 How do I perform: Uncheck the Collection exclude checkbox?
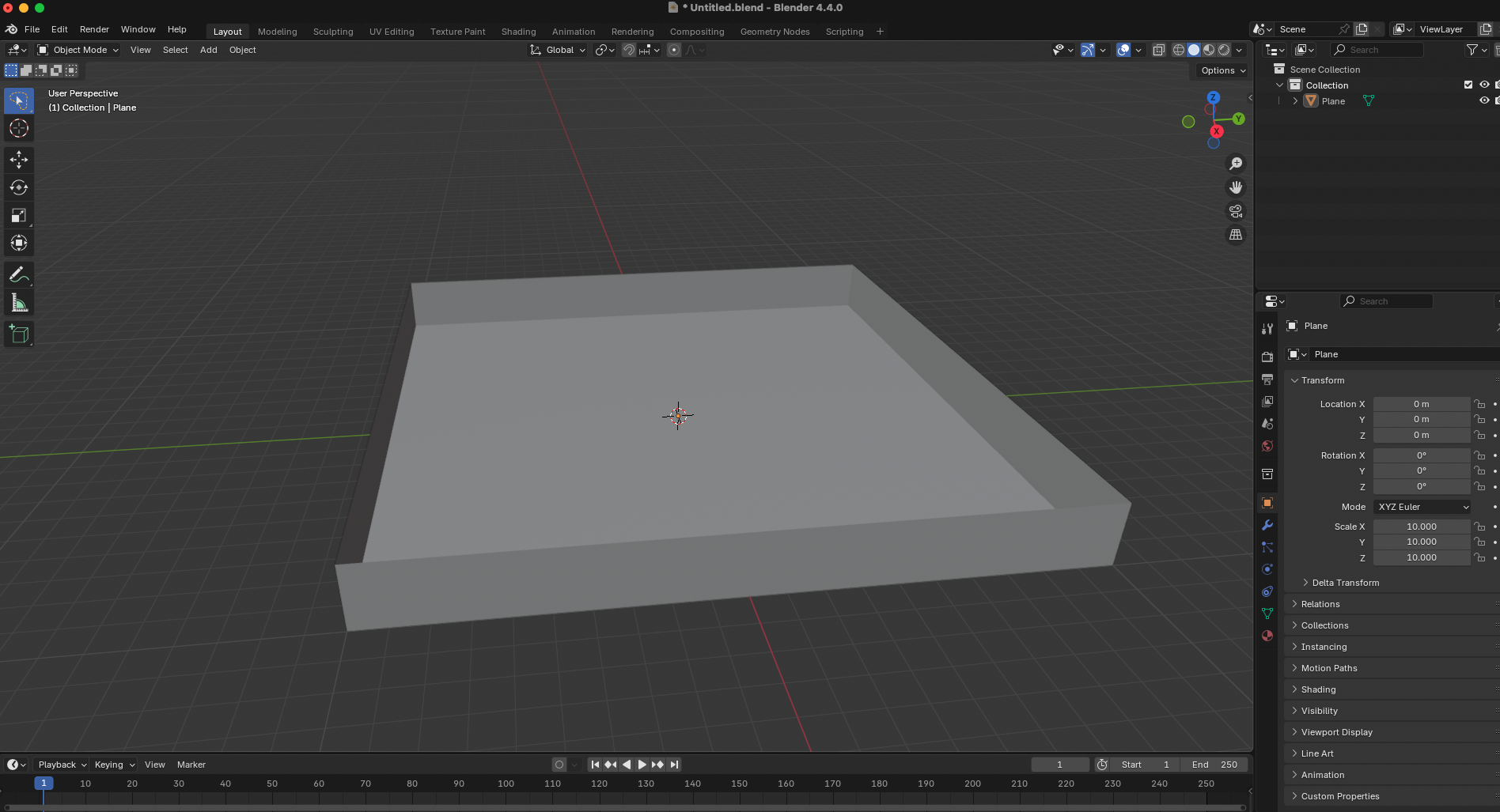click(x=1468, y=85)
